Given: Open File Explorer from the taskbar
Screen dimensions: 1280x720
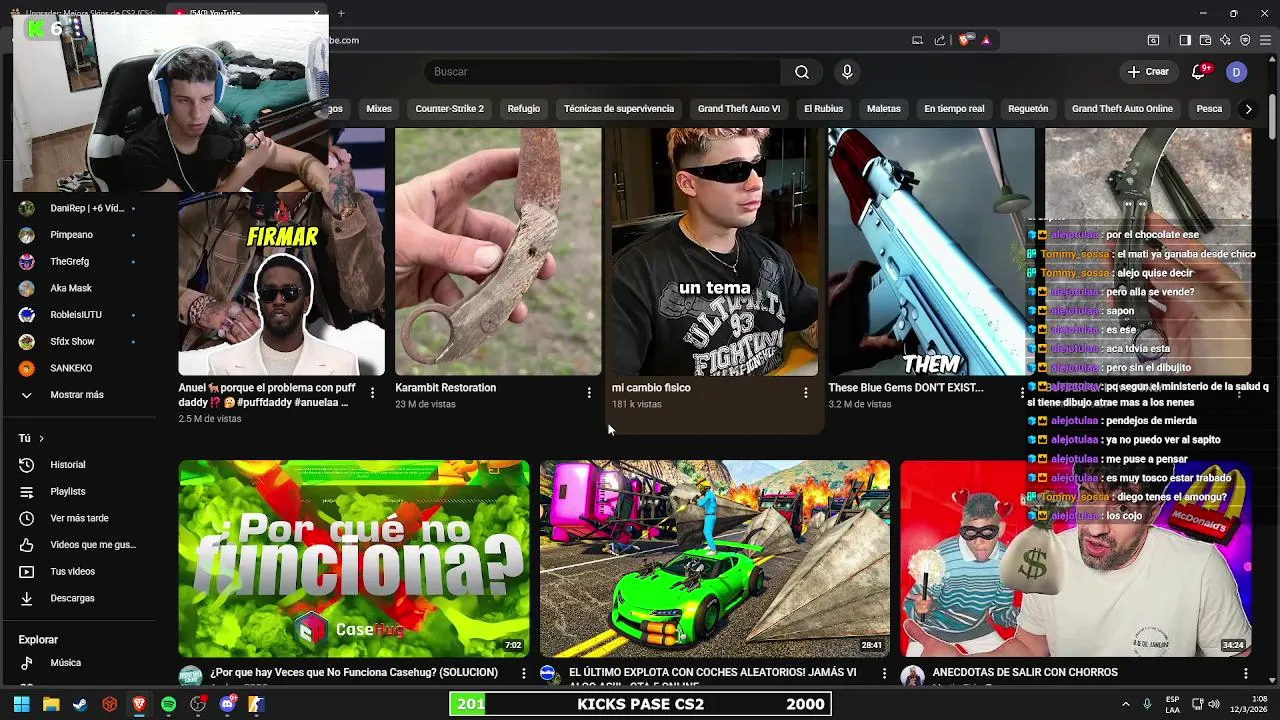Looking at the screenshot, I should coord(51,704).
